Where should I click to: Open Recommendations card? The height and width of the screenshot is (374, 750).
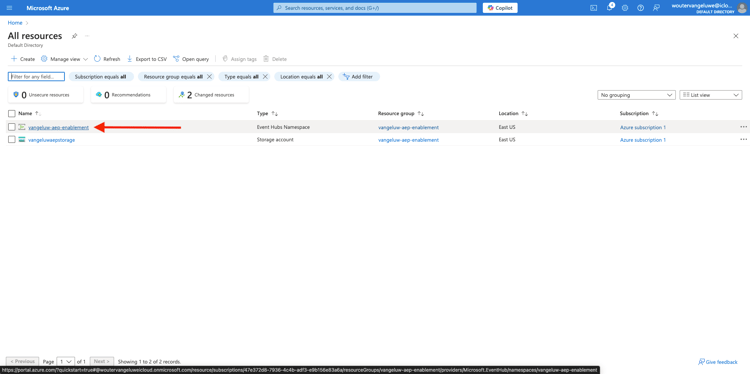(x=128, y=95)
